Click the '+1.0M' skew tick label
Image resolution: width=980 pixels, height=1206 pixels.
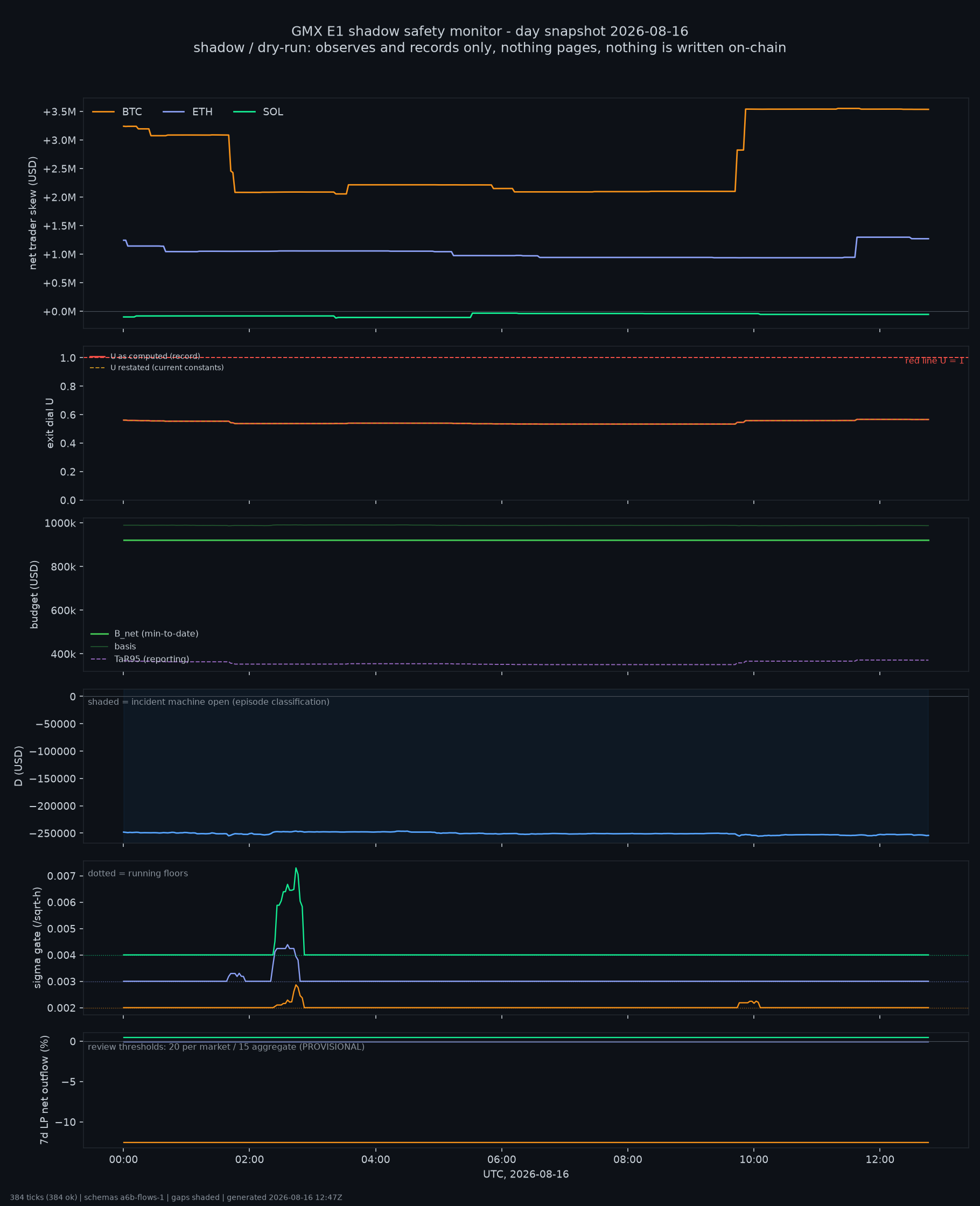tap(59, 255)
